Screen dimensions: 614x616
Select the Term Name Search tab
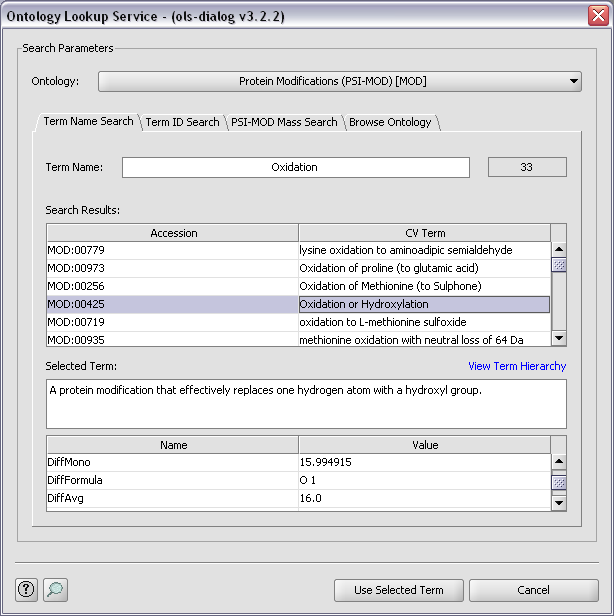88,121
